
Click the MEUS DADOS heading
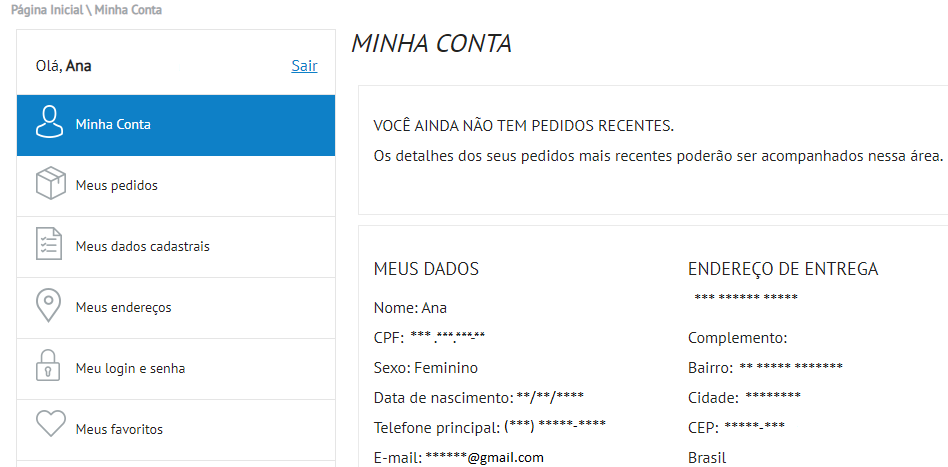click(426, 269)
